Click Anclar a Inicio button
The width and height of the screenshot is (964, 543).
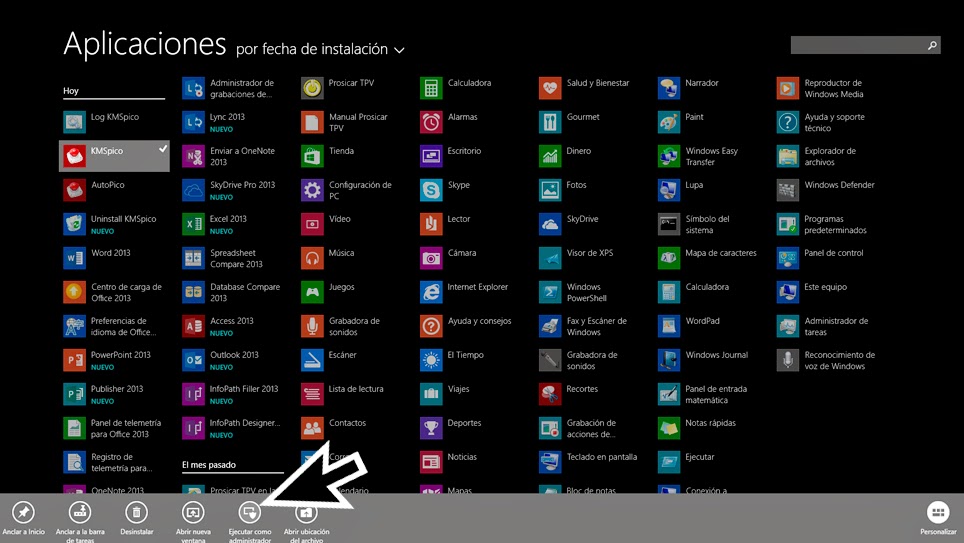click(23, 518)
